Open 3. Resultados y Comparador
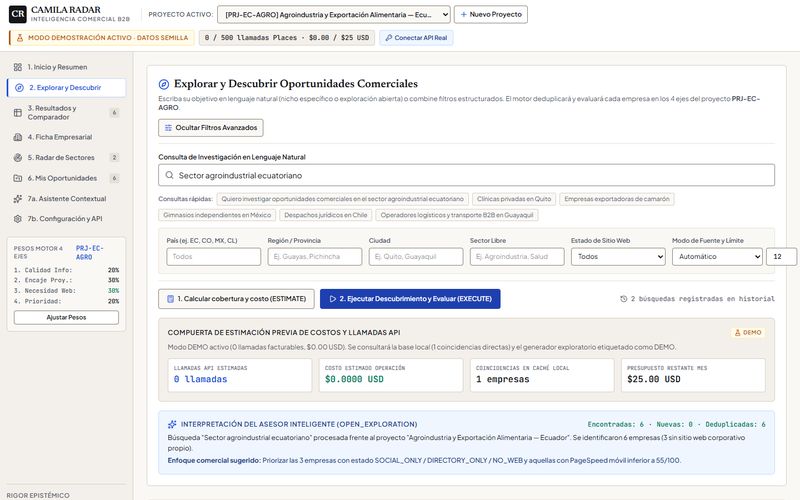 pyautogui.click(x=66, y=112)
